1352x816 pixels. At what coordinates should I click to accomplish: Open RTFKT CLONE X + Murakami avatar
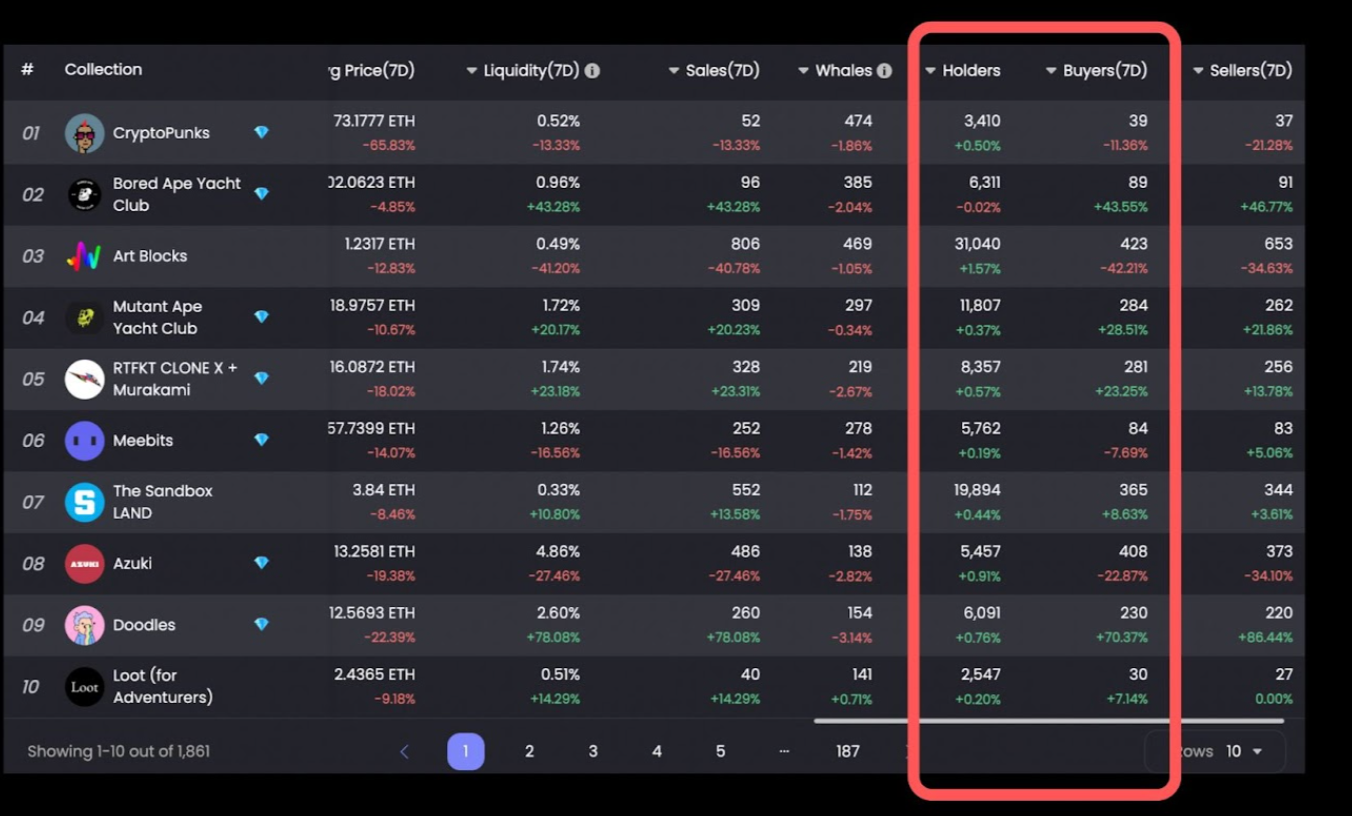pyautogui.click(x=85, y=379)
